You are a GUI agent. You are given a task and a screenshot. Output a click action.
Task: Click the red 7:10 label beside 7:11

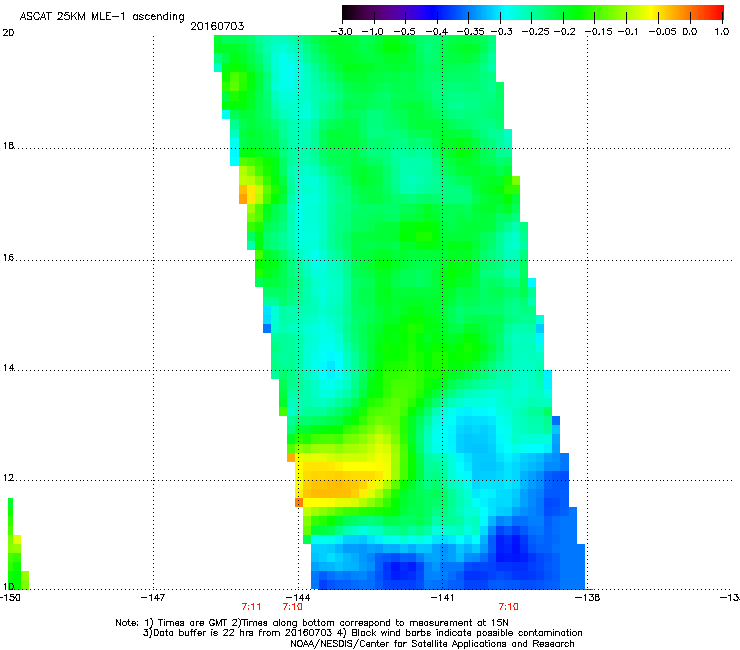[293, 607]
